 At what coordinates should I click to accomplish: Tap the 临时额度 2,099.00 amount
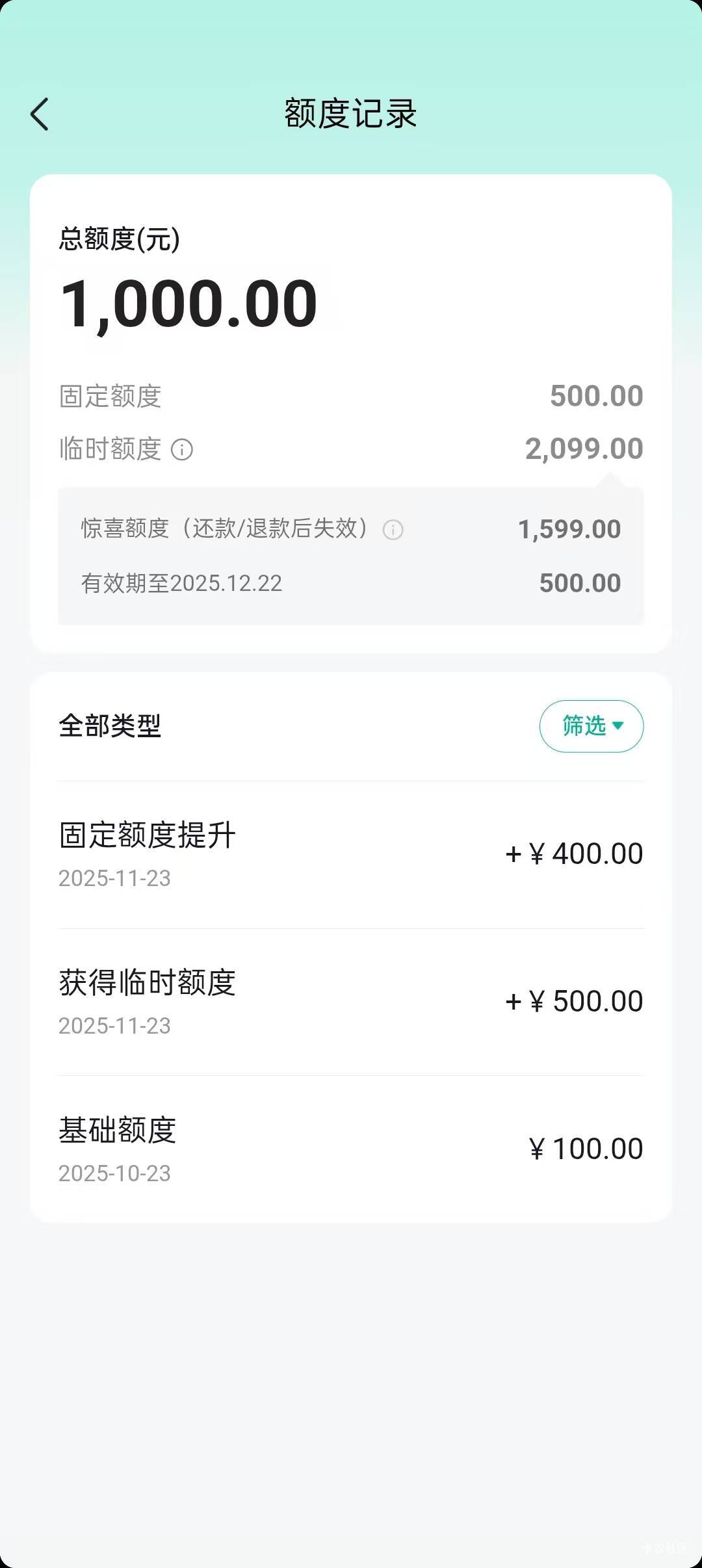click(x=584, y=449)
